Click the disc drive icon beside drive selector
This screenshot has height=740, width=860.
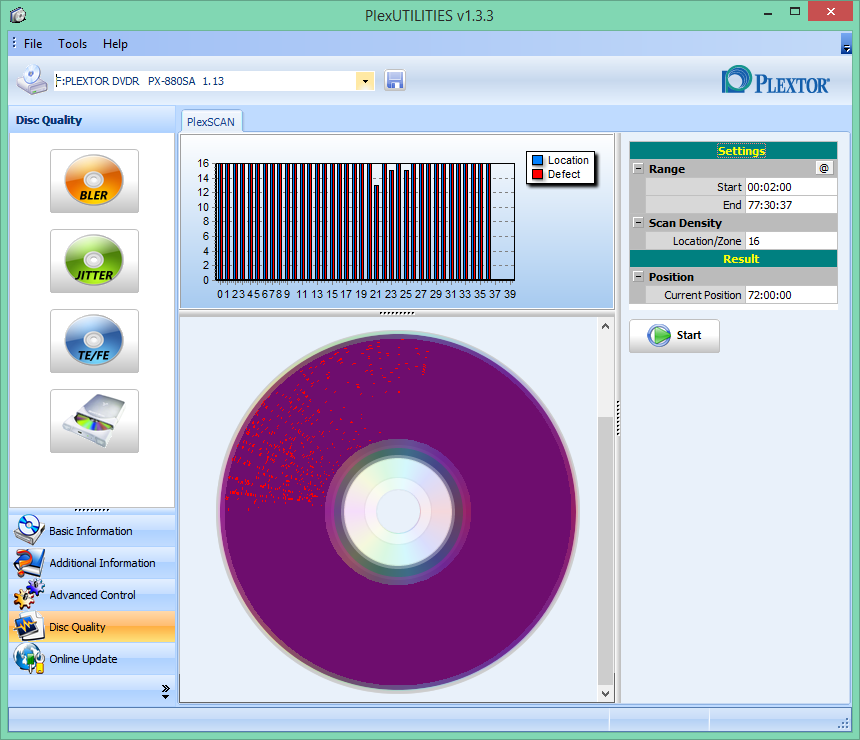point(31,80)
